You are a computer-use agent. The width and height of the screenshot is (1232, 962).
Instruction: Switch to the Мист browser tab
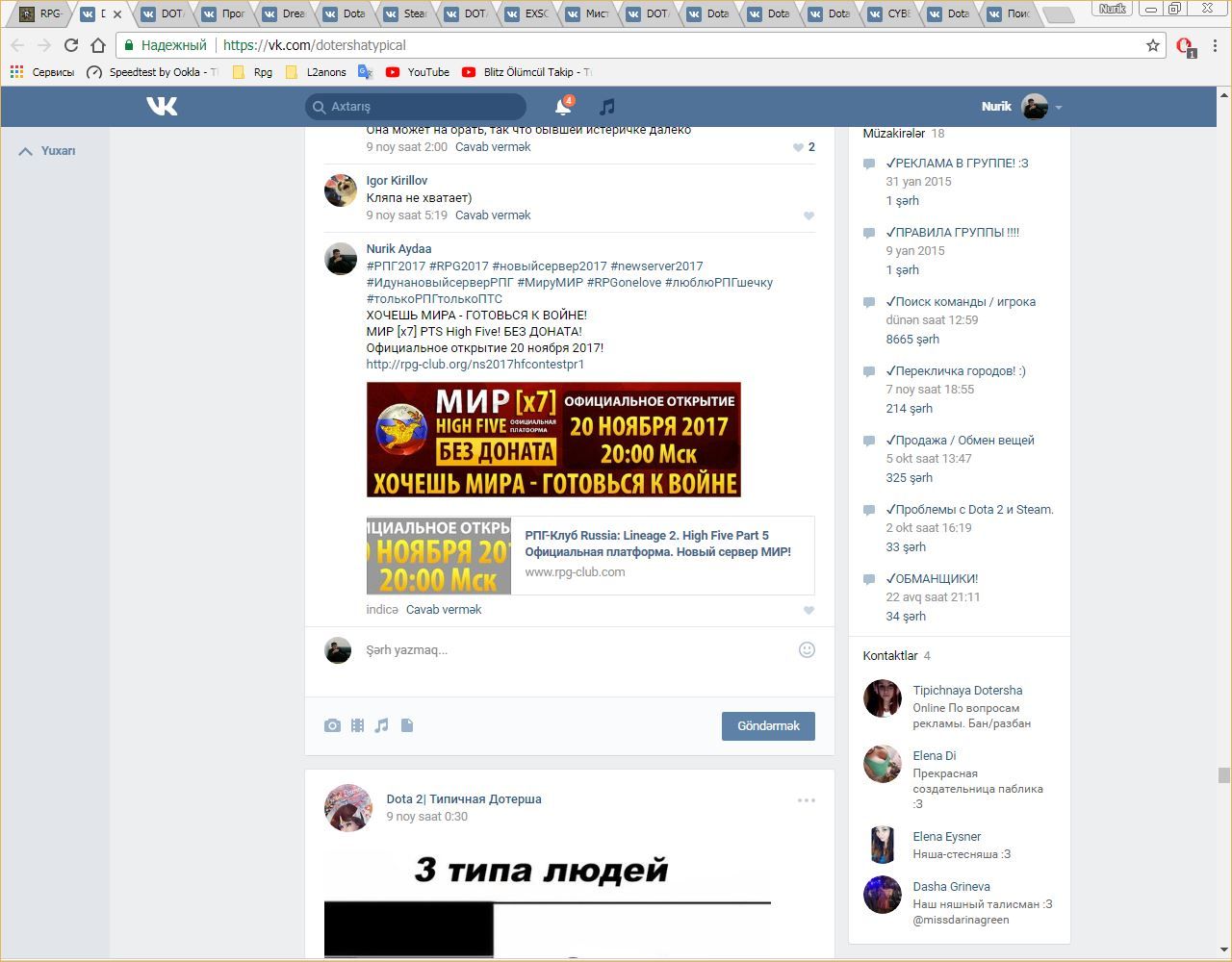pyautogui.click(x=587, y=14)
